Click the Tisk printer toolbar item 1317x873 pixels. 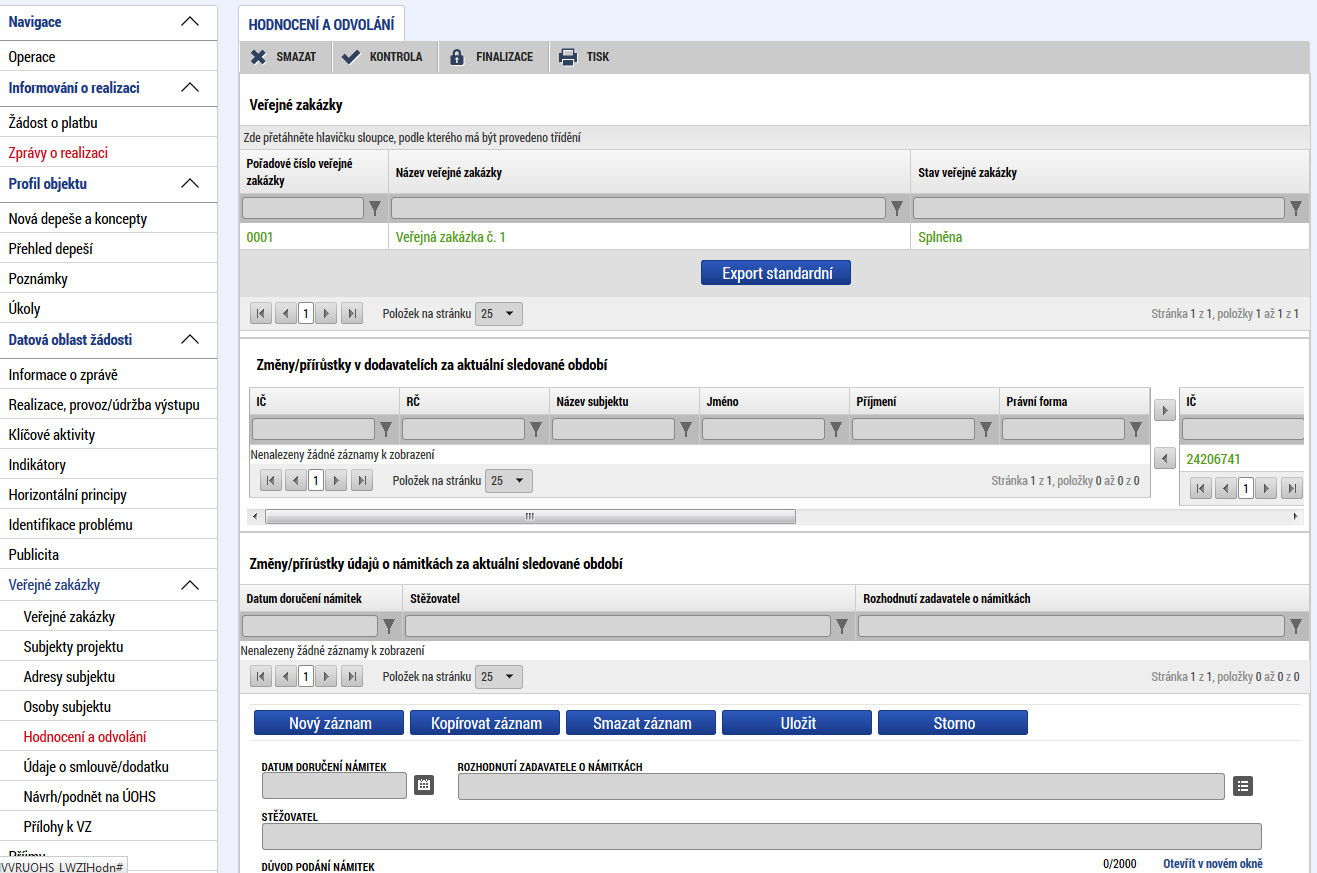585,57
